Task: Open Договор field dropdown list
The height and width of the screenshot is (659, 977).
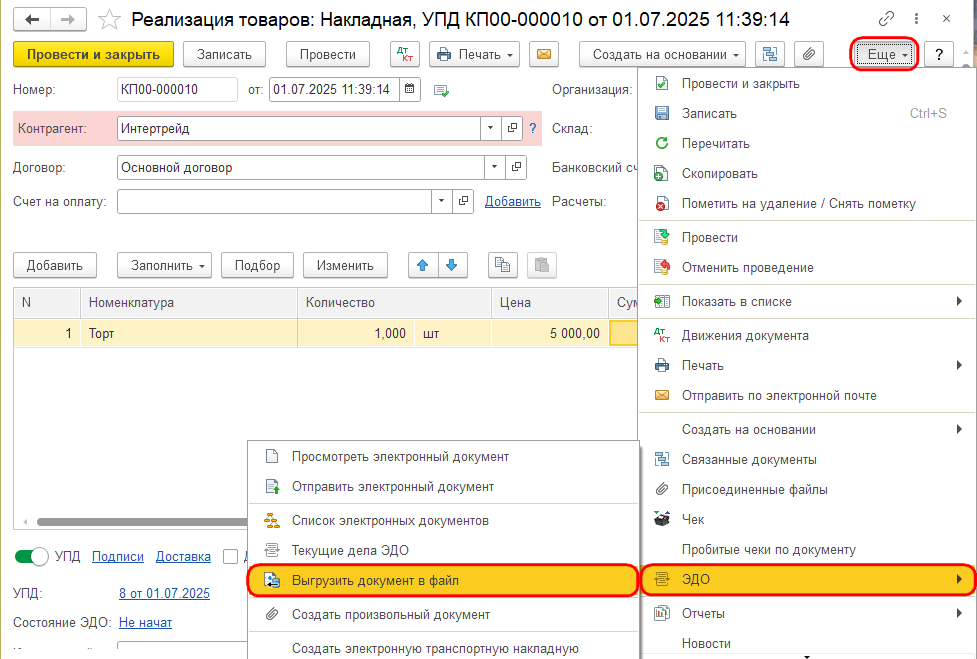Action: tap(494, 167)
